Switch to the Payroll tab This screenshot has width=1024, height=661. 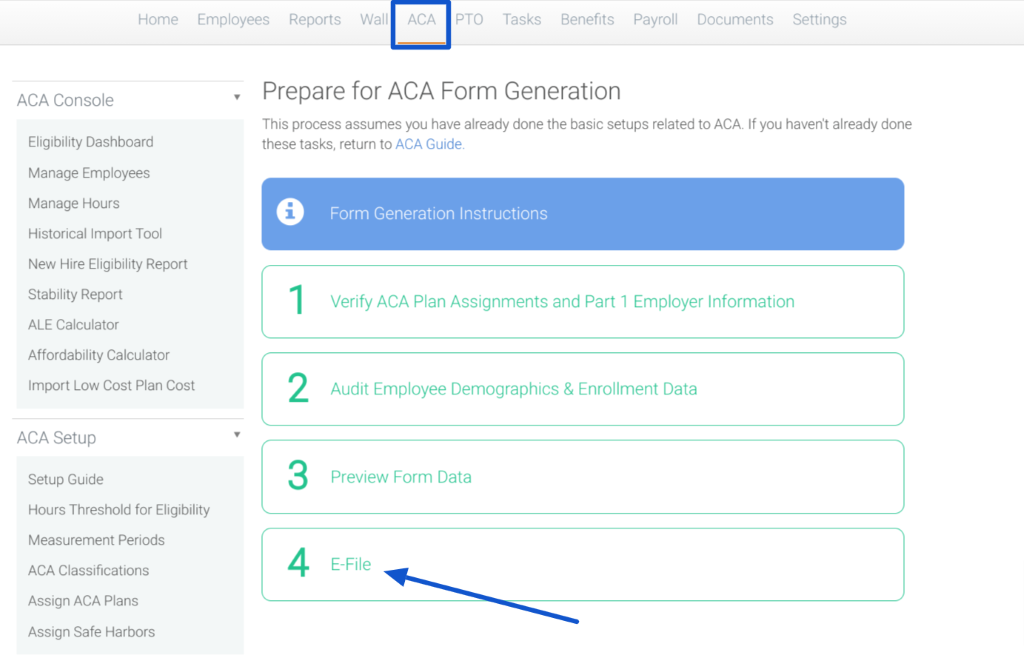(x=655, y=20)
